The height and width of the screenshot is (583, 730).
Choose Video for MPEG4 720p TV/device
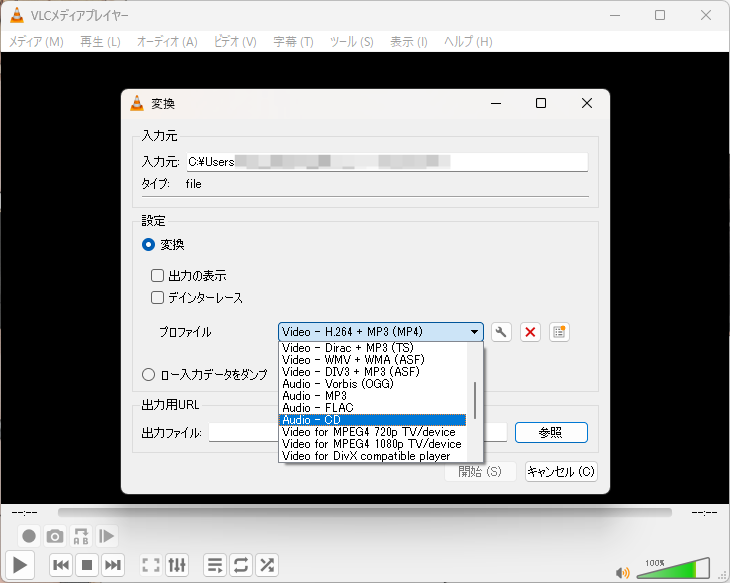pyautogui.click(x=372, y=432)
